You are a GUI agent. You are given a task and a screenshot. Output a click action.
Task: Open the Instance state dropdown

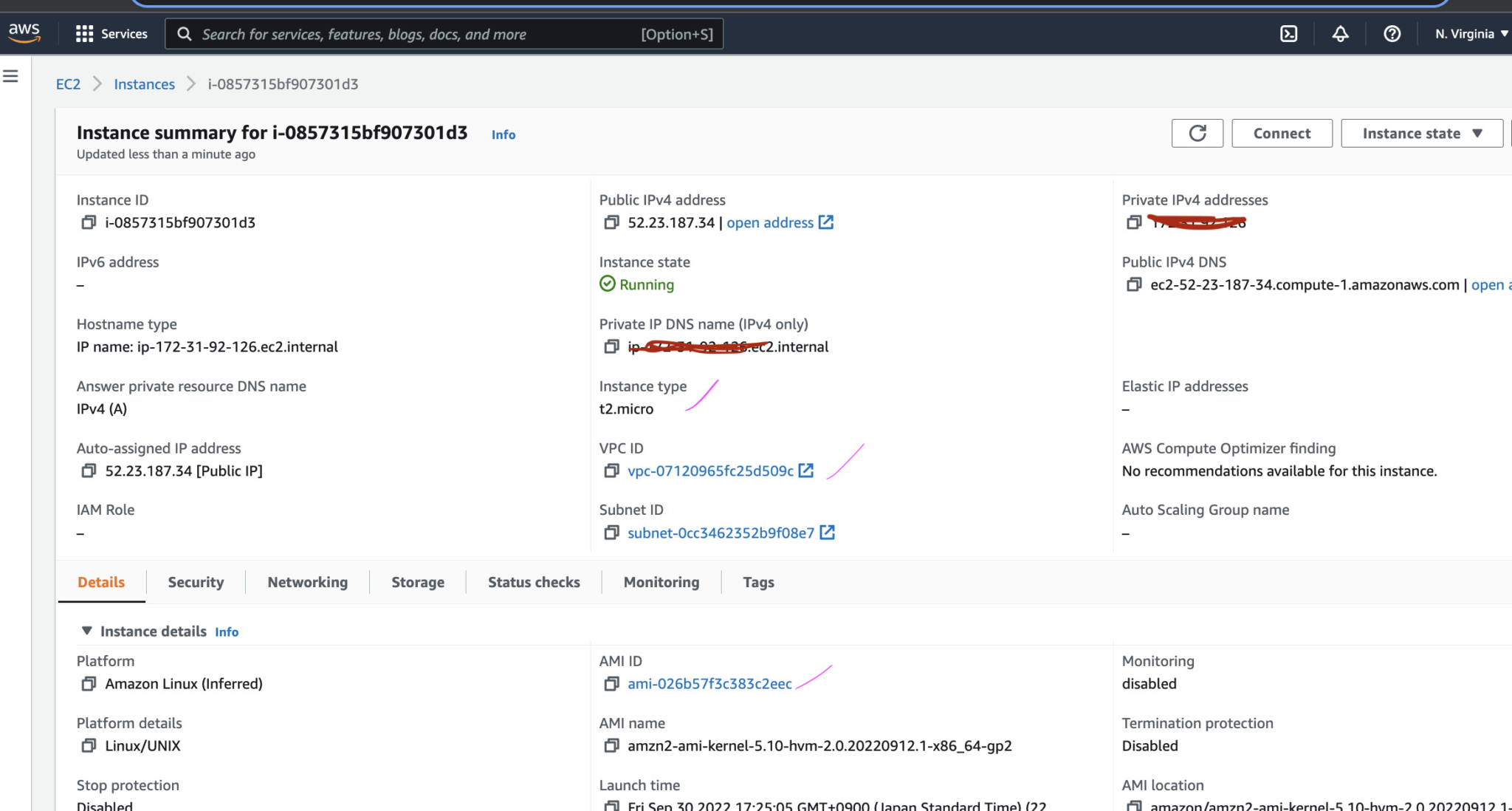[x=1420, y=133]
